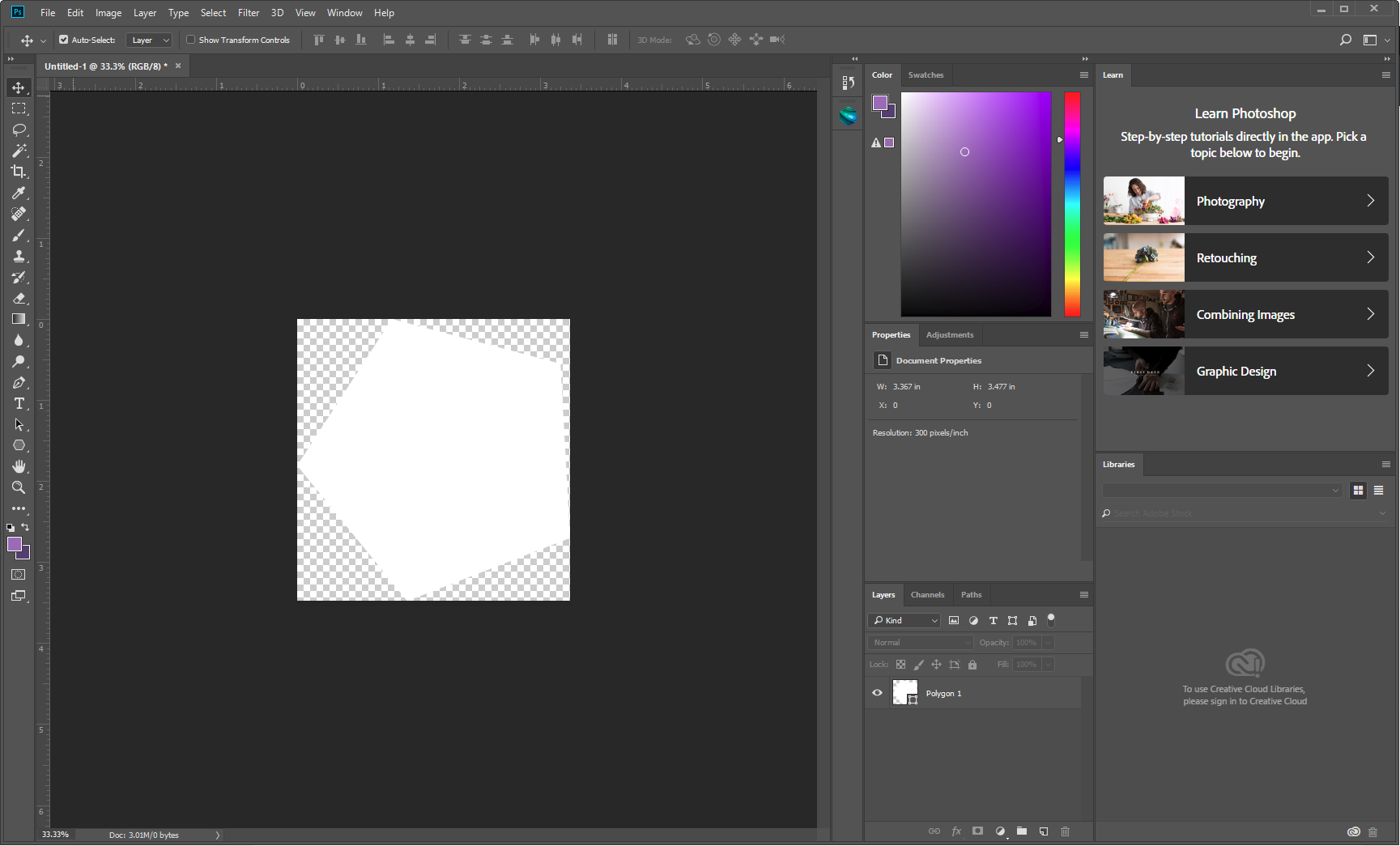Open Opacity dropdown arrow
This screenshot has height=846, width=1400.
1048,643
